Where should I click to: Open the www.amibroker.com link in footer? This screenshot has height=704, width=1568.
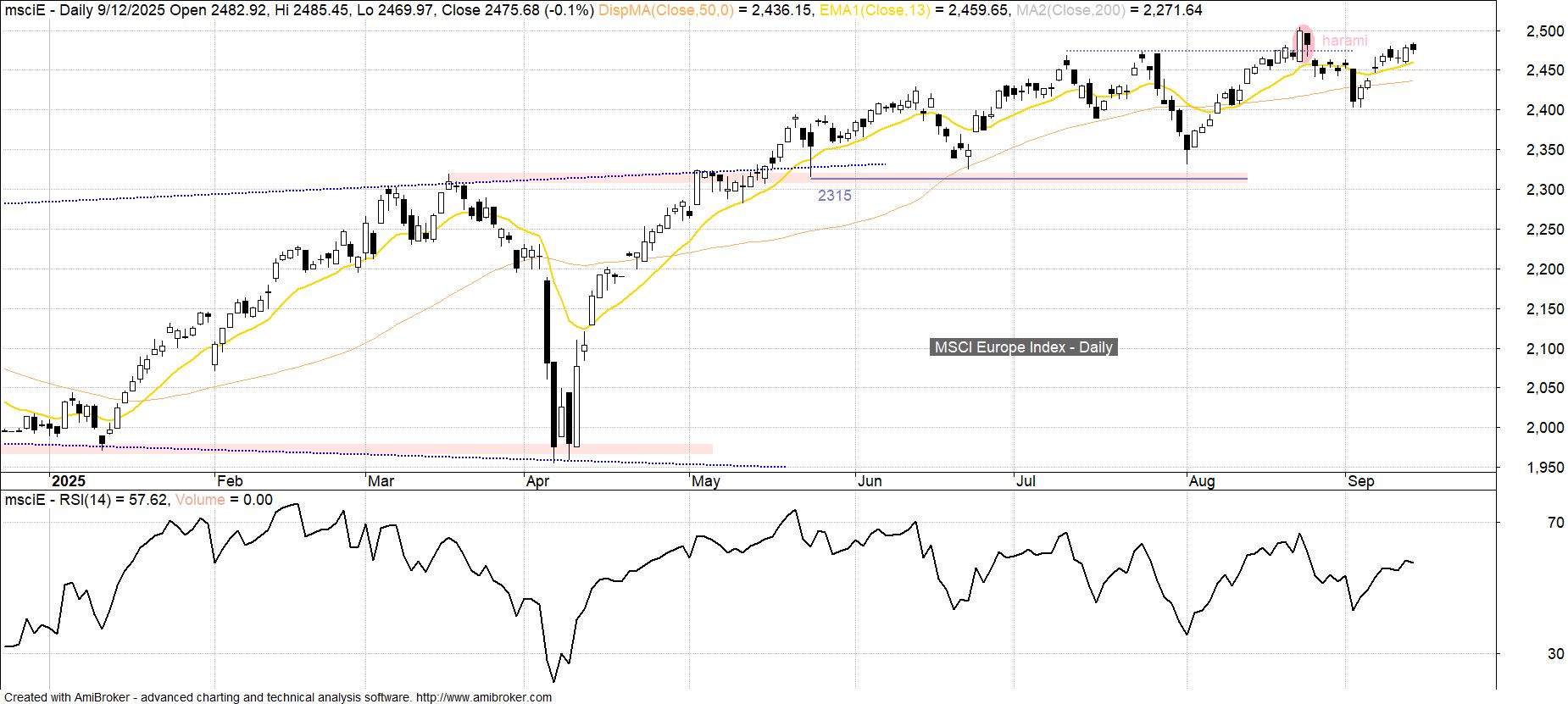click(483, 697)
